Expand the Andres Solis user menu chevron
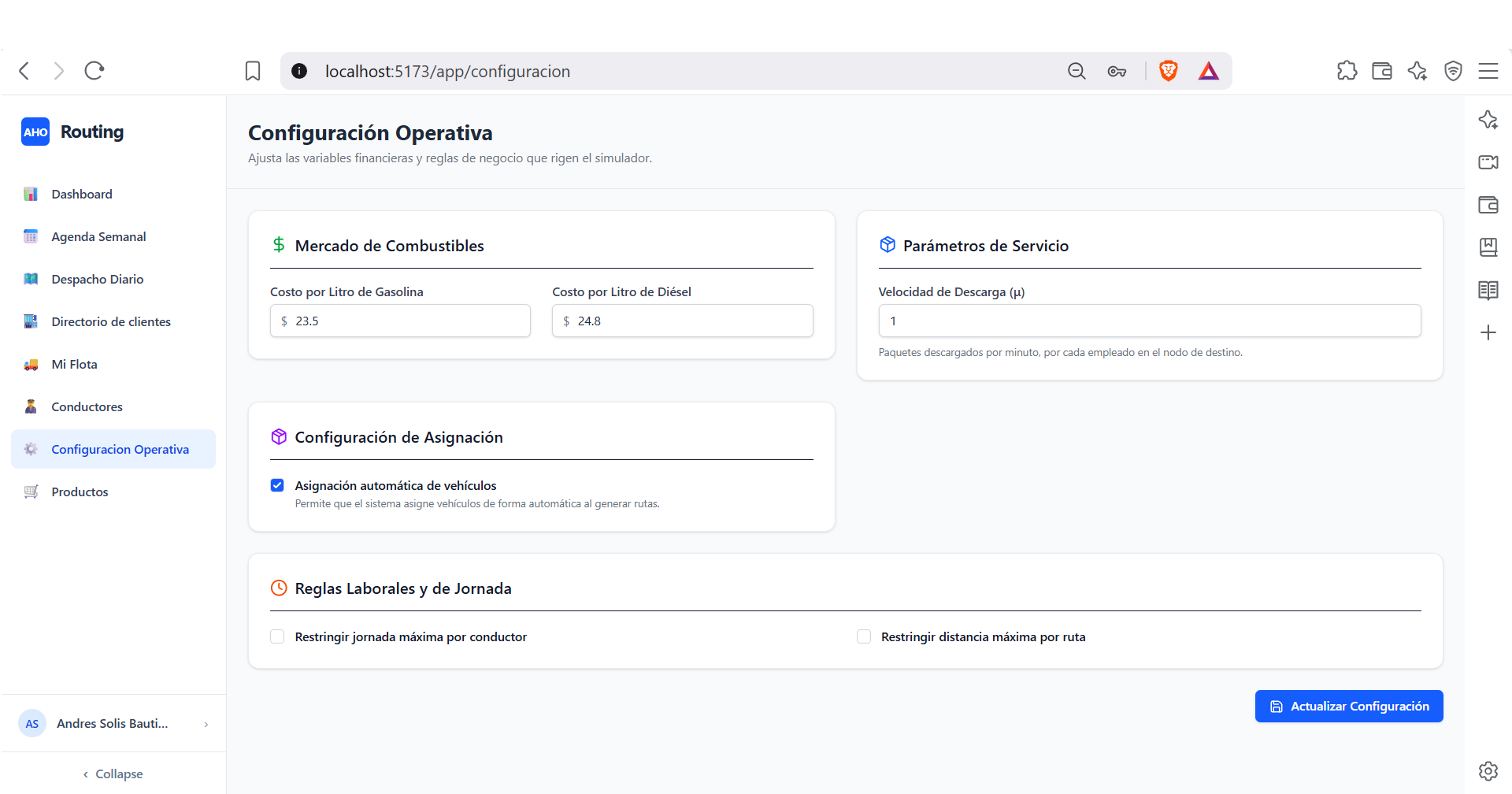Viewport: 1512px width, 794px height. pos(206,724)
